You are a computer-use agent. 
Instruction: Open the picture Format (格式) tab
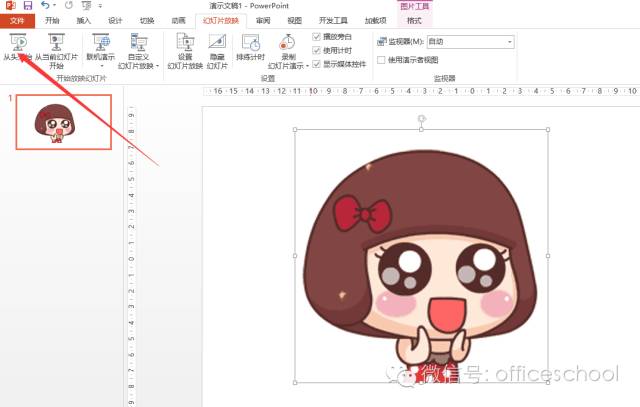click(x=414, y=21)
